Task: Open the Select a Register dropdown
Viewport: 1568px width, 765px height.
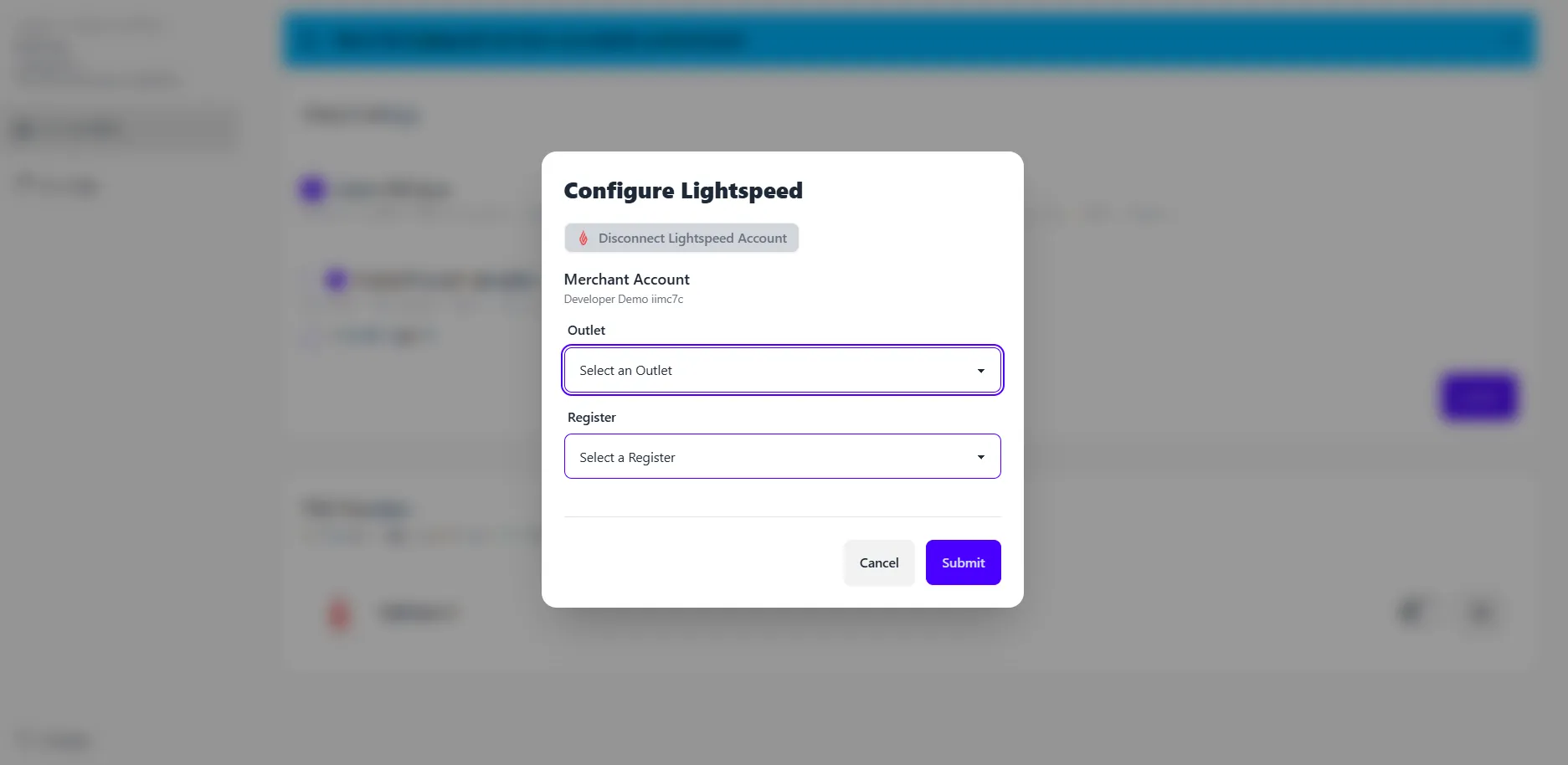Action: [783, 456]
